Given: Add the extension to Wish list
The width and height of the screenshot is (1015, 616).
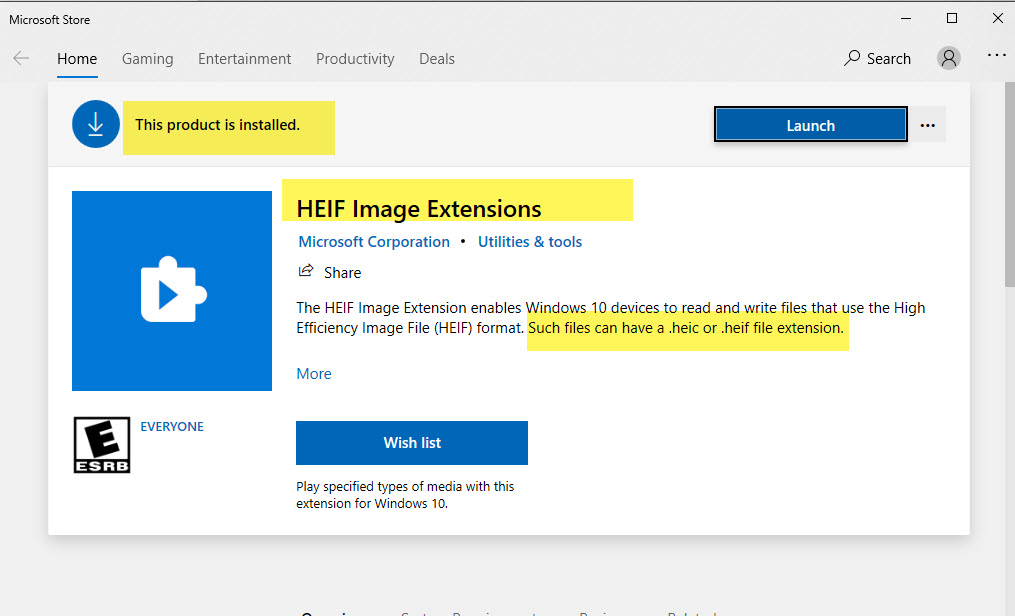Looking at the screenshot, I should 412,443.
